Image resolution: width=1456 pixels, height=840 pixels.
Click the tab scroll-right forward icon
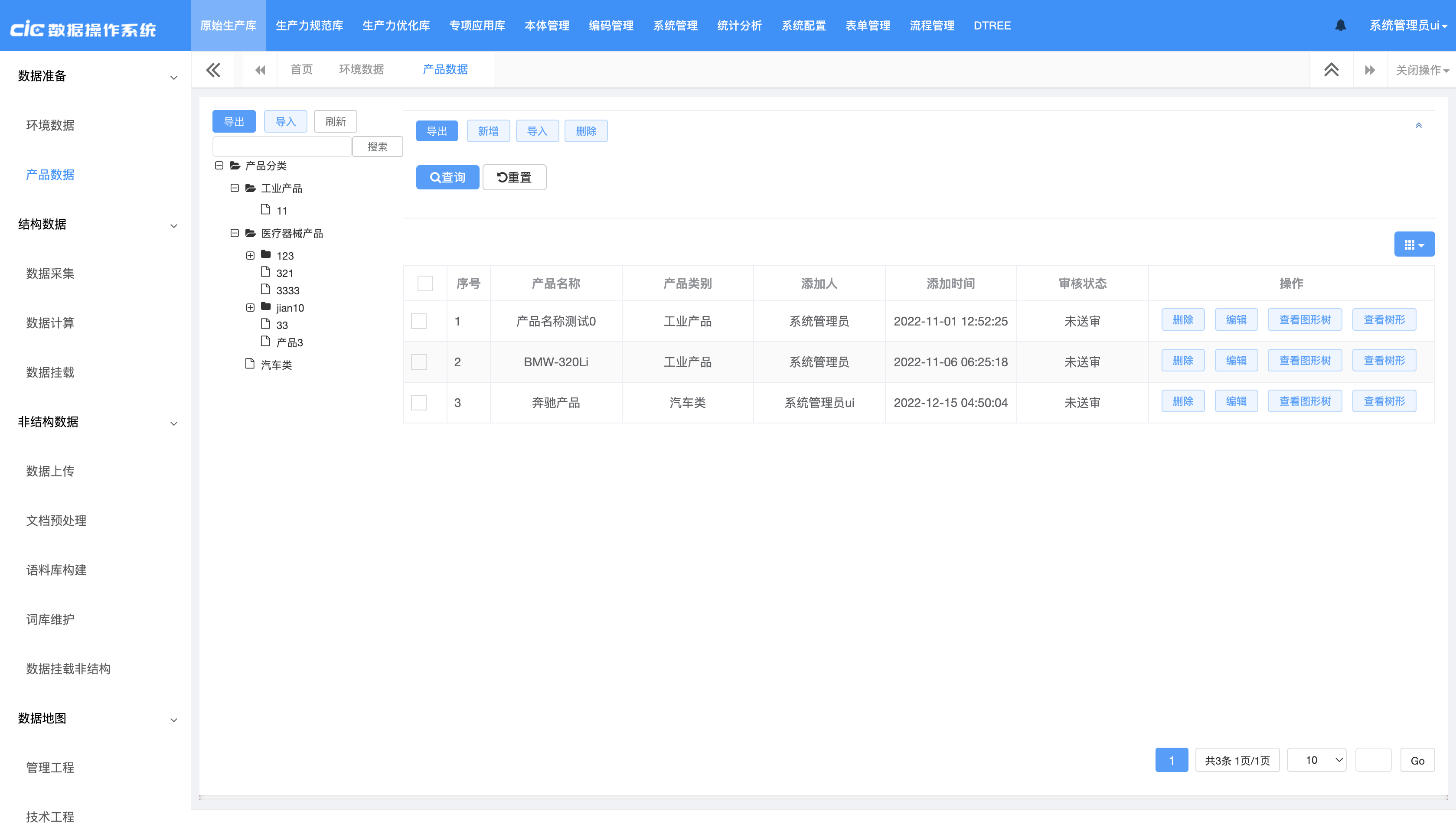click(x=1369, y=70)
